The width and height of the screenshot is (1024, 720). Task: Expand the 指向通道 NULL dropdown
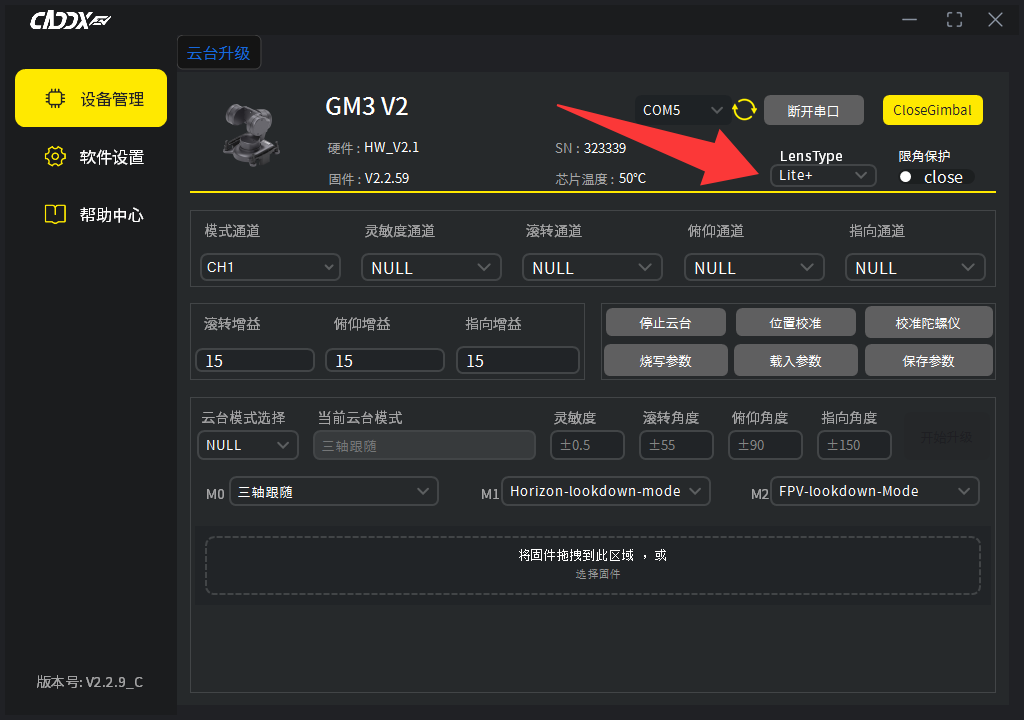915,267
